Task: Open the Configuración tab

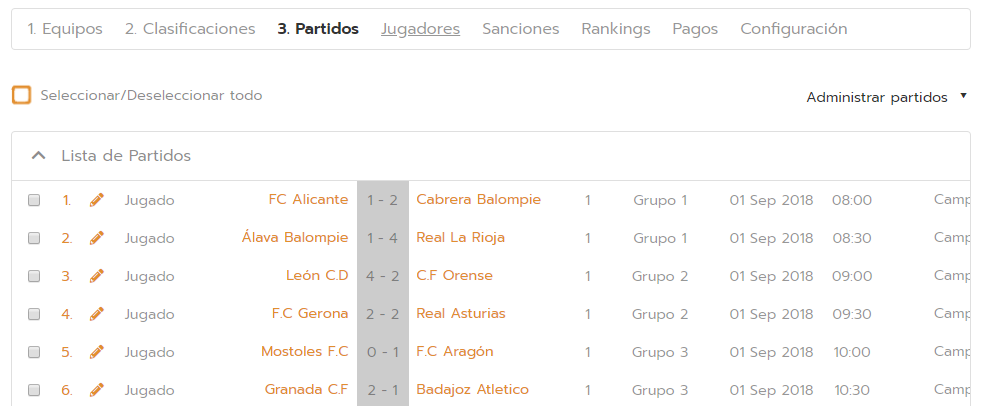Action: [793, 29]
